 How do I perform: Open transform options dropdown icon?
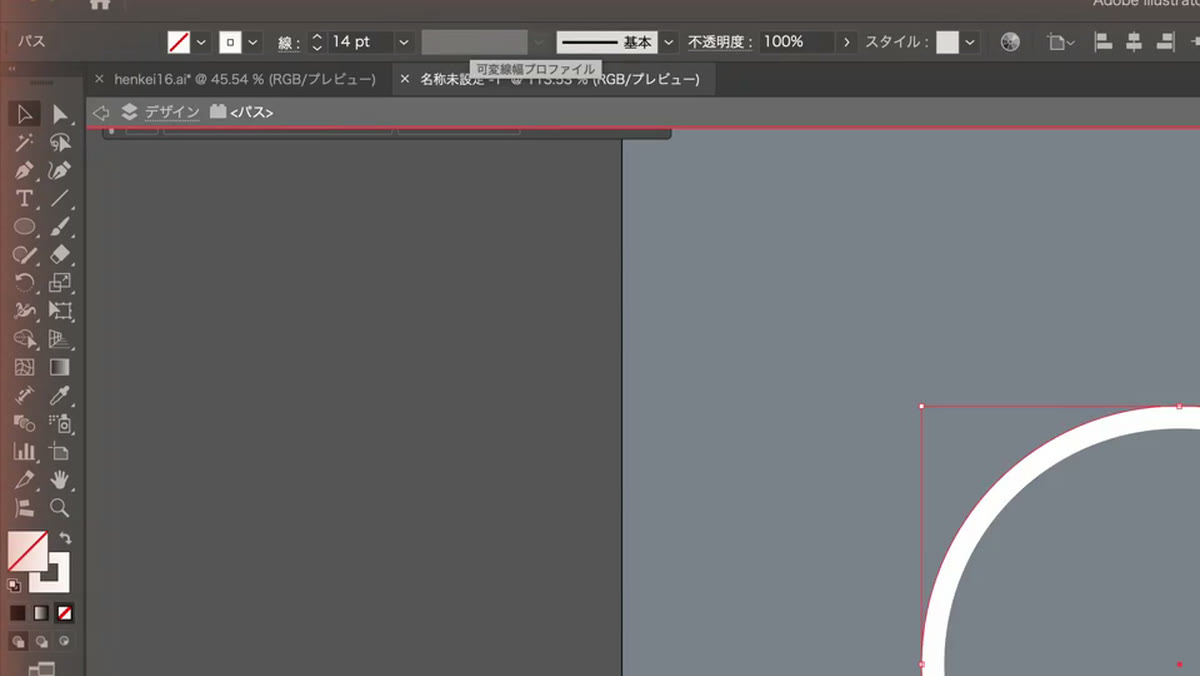(x=1060, y=42)
